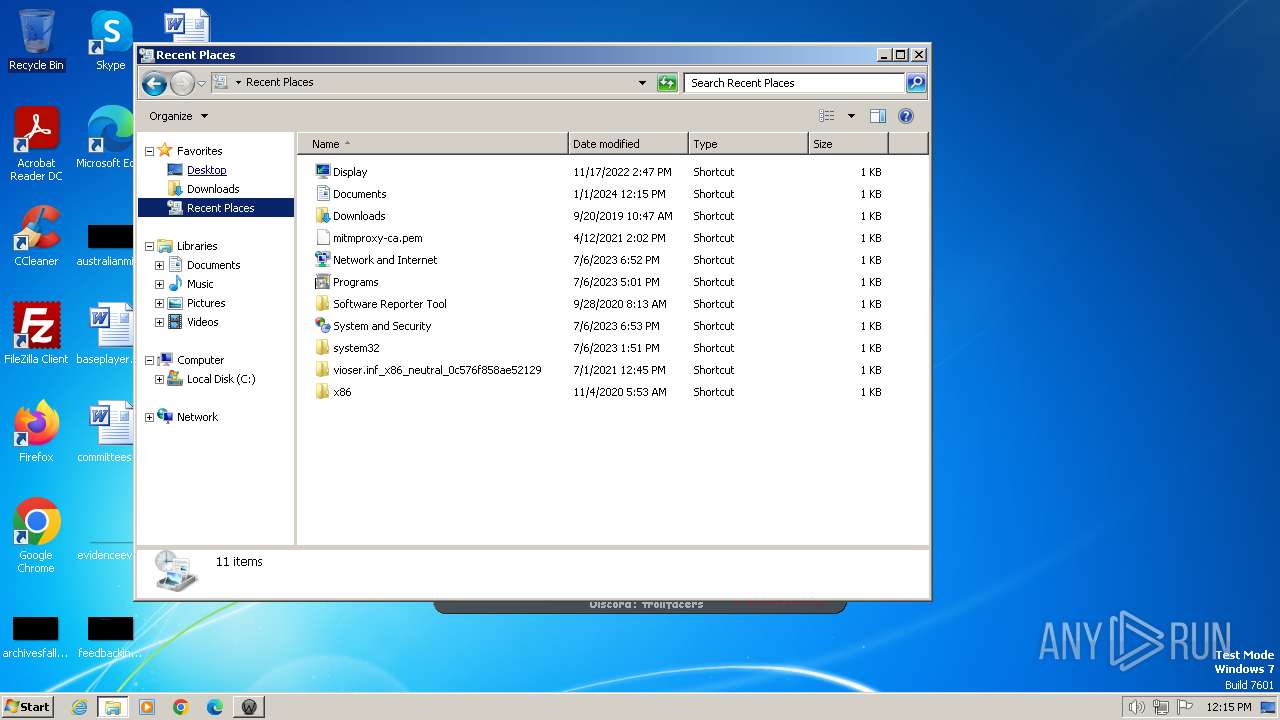Sort by the Name column header
Image resolution: width=1280 pixels, height=720 pixels.
(433, 144)
